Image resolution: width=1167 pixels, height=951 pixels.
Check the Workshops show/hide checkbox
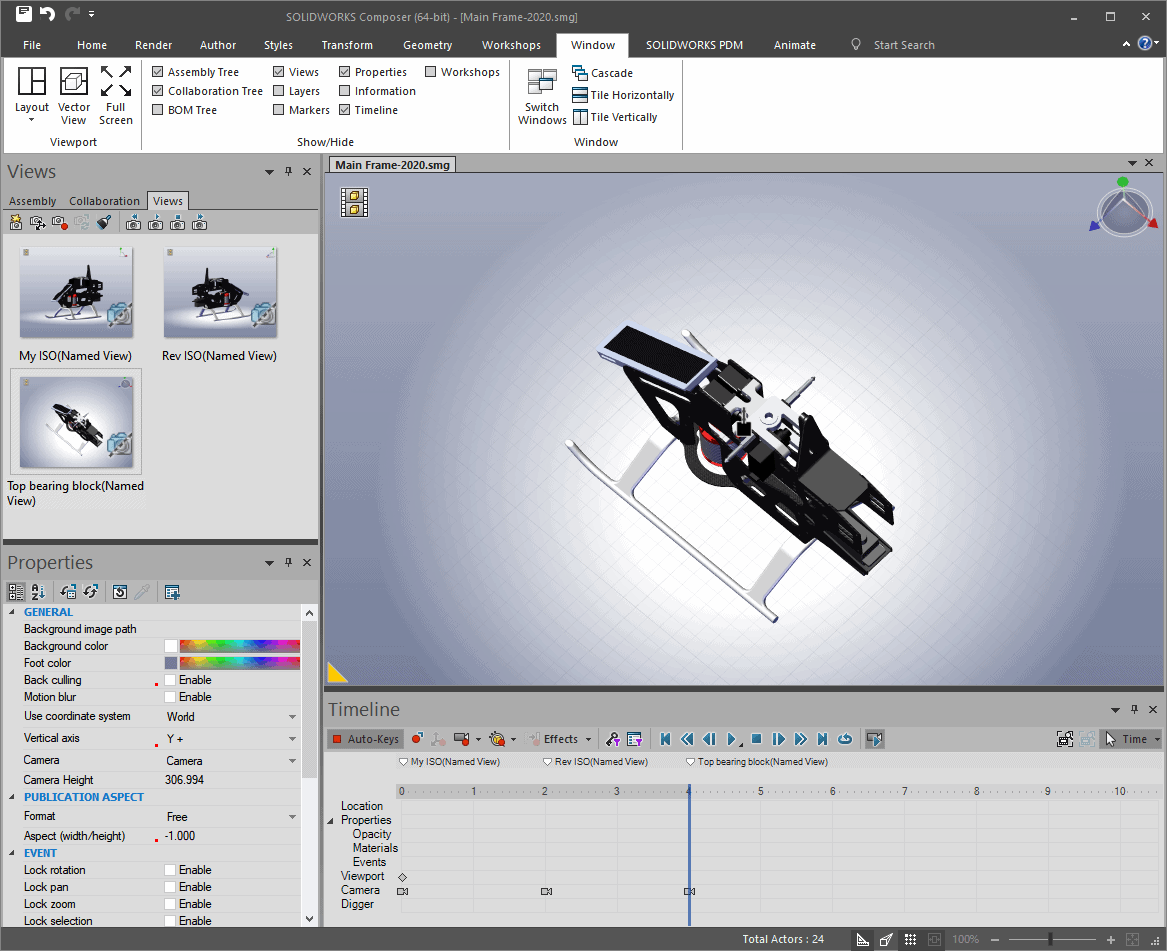tap(430, 71)
